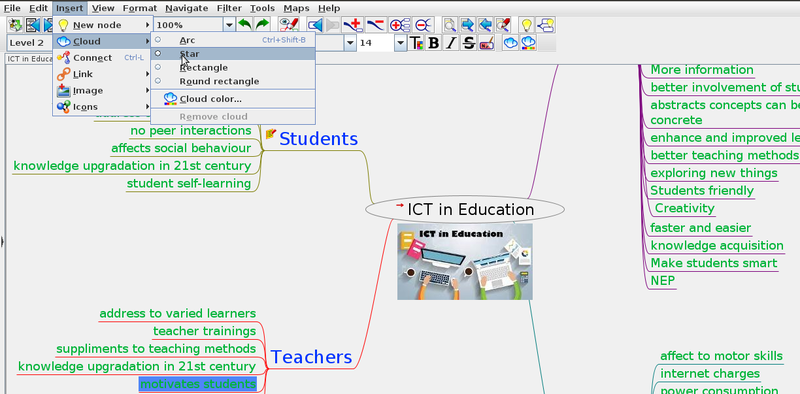Open the Filter menu
Image resolution: width=800 pixels, height=394 pixels.
click(x=229, y=8)
